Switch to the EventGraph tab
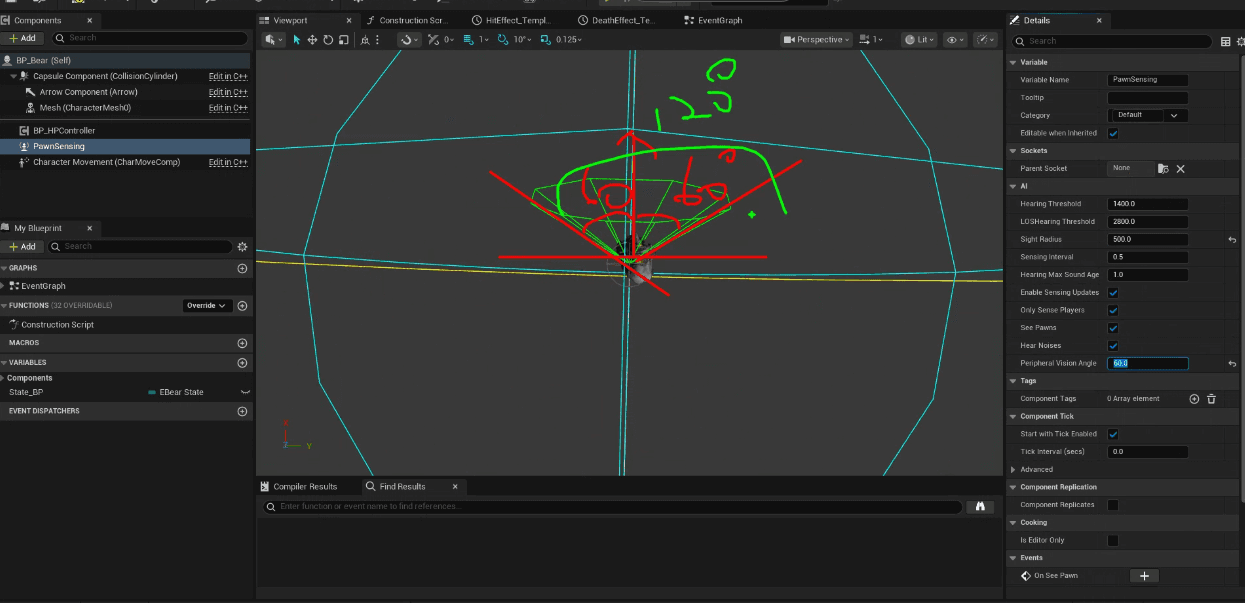 tap(718, 20)
